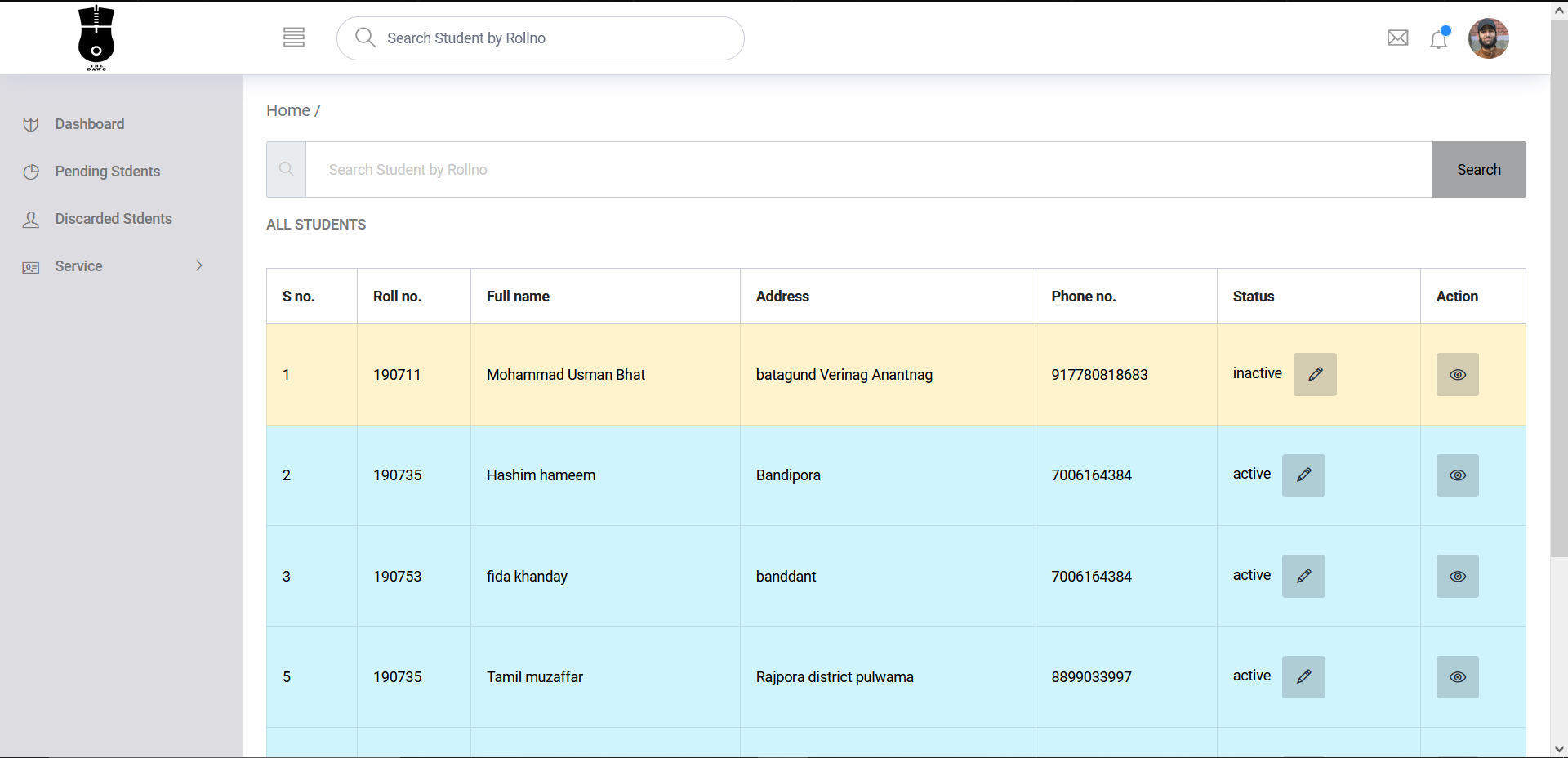Edit status for Tamil muzaffar

[x=1303, y=677]
